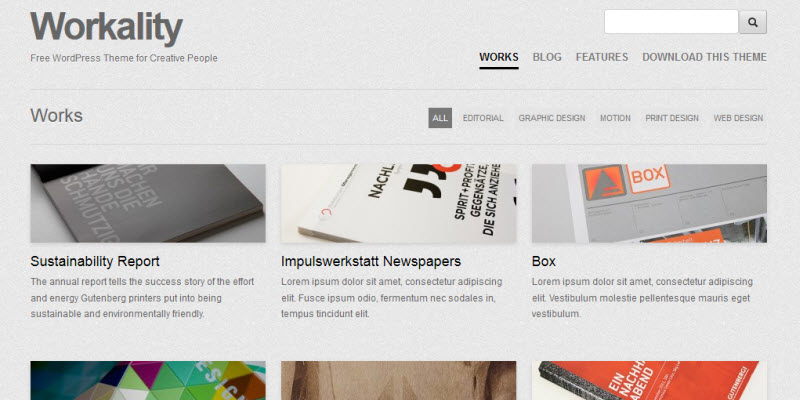800x400 pixels.
Task: Open the colorful triangles project thumbnail
Action: tap(148, 381)
